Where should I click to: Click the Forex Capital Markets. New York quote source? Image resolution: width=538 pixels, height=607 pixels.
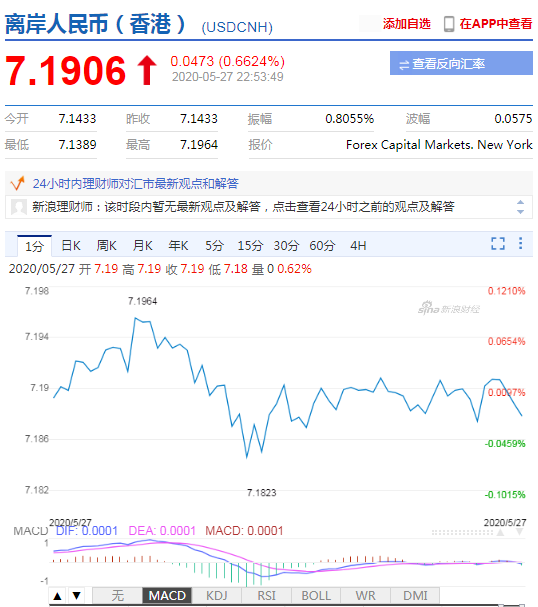(x=439, y=145)
